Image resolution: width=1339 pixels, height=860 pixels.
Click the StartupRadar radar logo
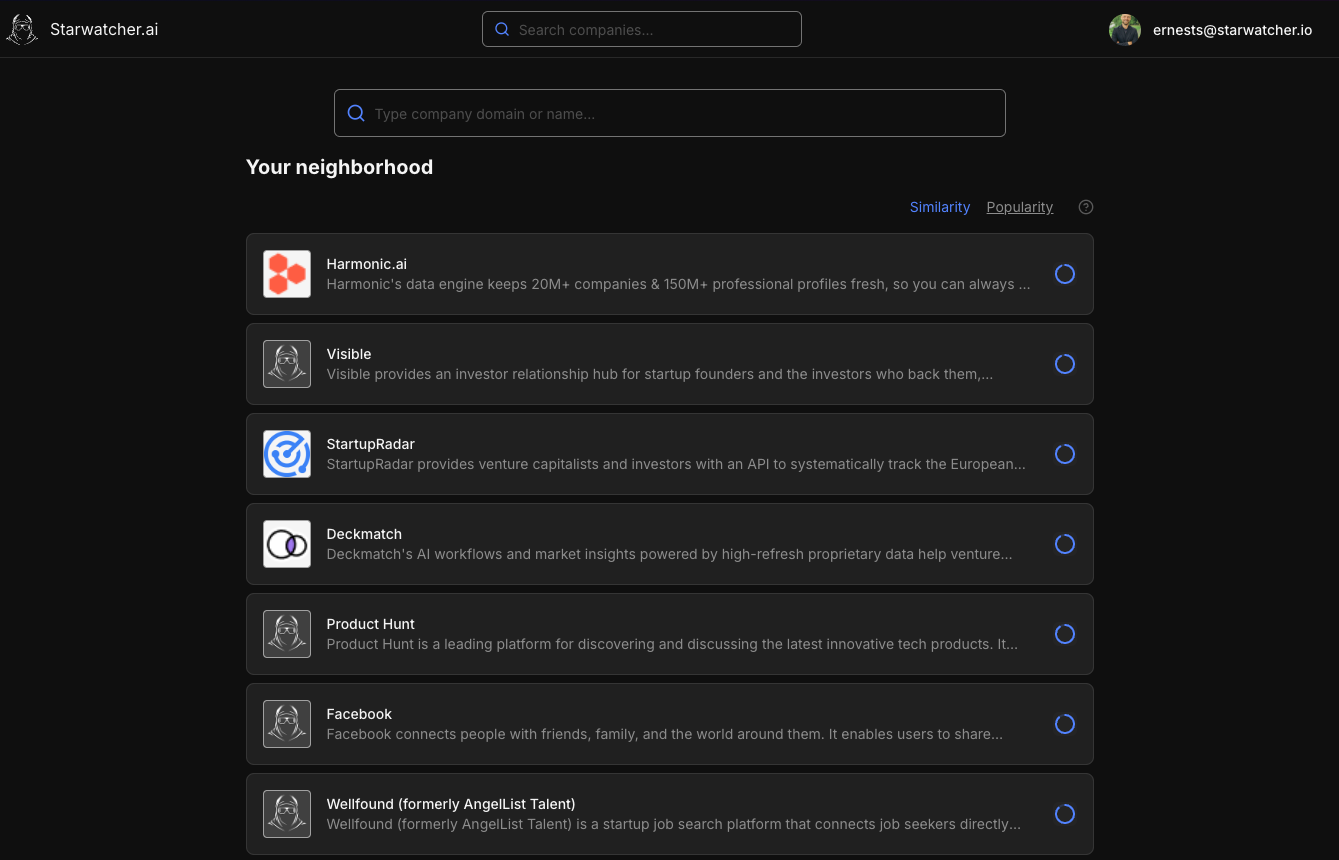point(287,454)
